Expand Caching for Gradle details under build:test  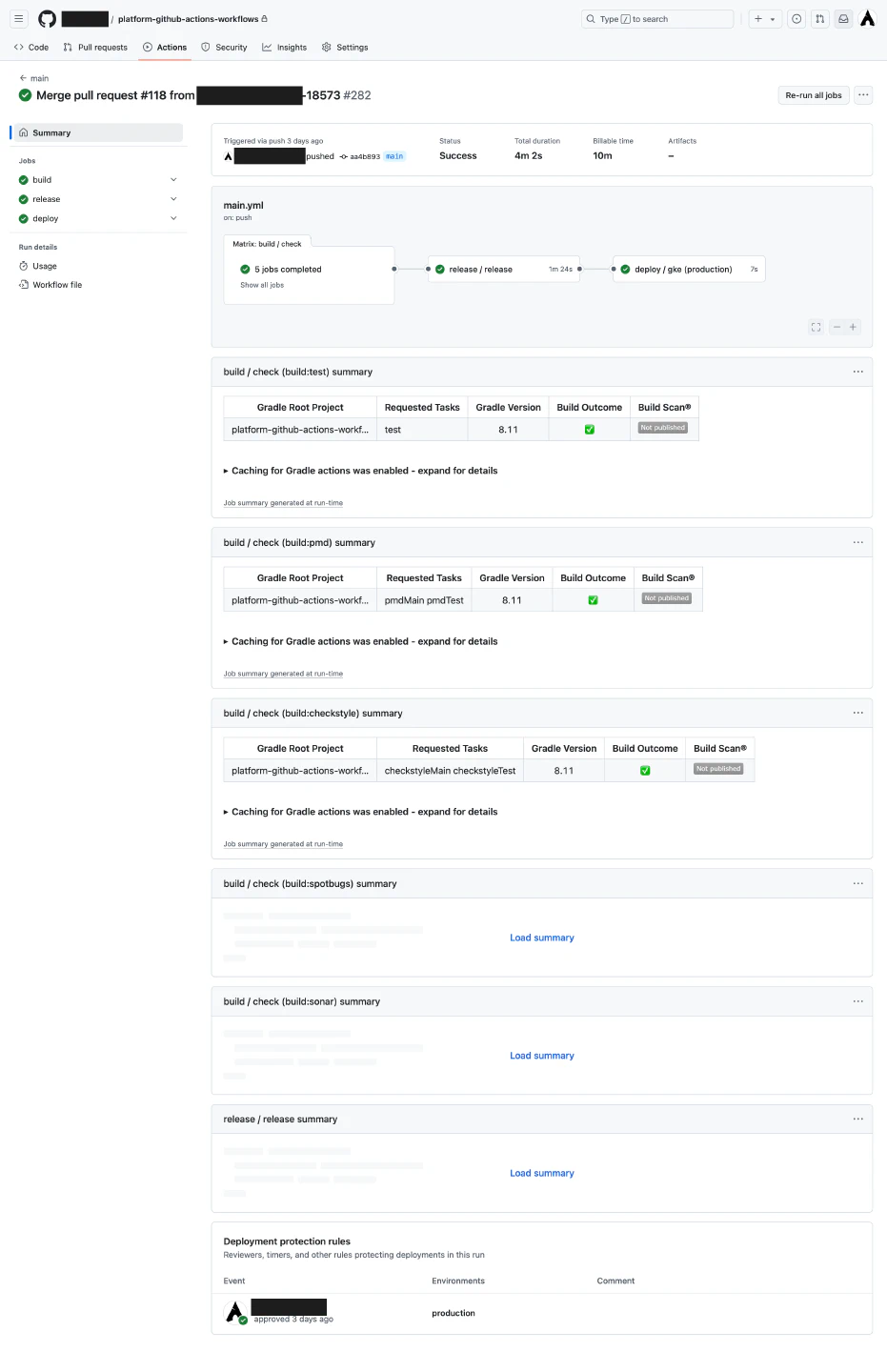pyautogui.click(x=362, y=471)
